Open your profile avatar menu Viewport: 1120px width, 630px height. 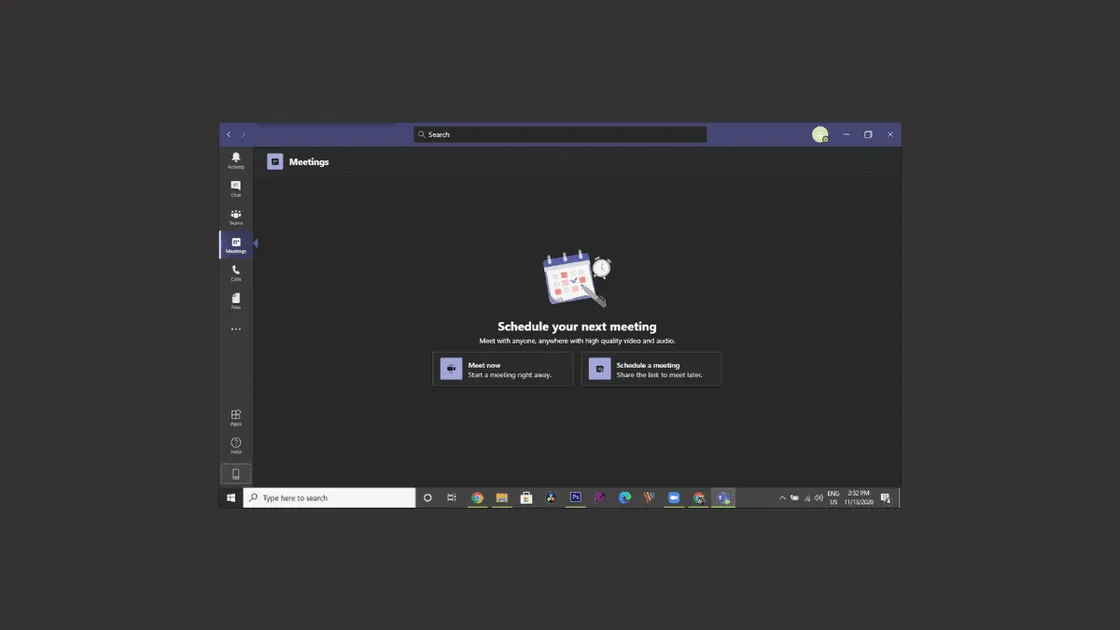(x=820, y=133)
